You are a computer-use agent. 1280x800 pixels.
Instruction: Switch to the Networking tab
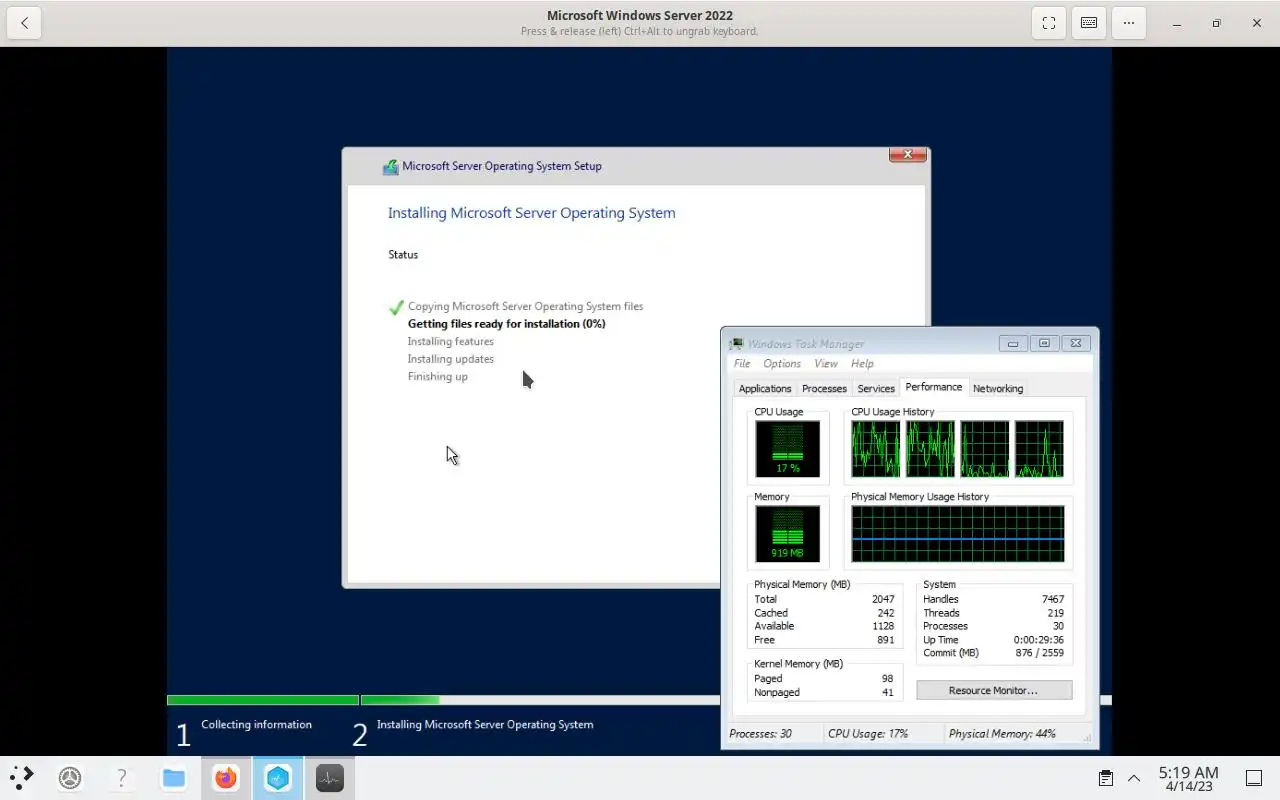click(998, 389)
